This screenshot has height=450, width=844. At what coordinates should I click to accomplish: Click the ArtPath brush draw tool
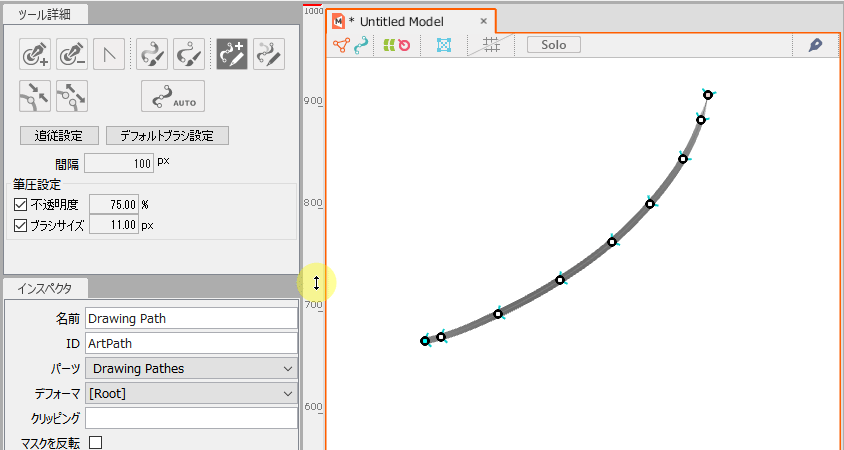tap(153, 55)
